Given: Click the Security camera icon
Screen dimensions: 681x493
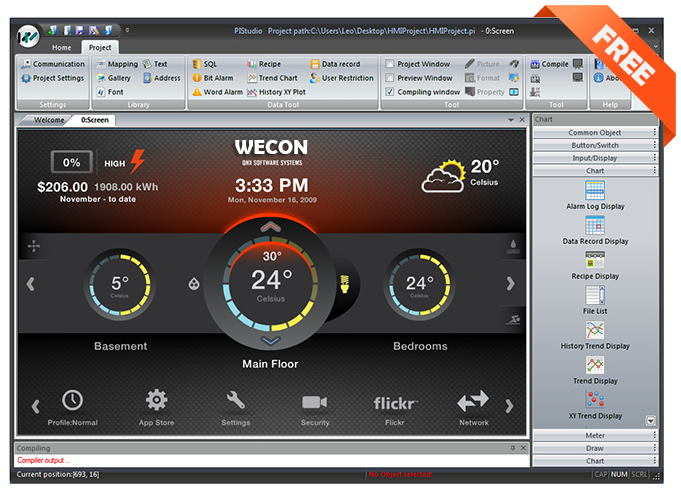Looking at the screenshot, I should click(315, 402).
